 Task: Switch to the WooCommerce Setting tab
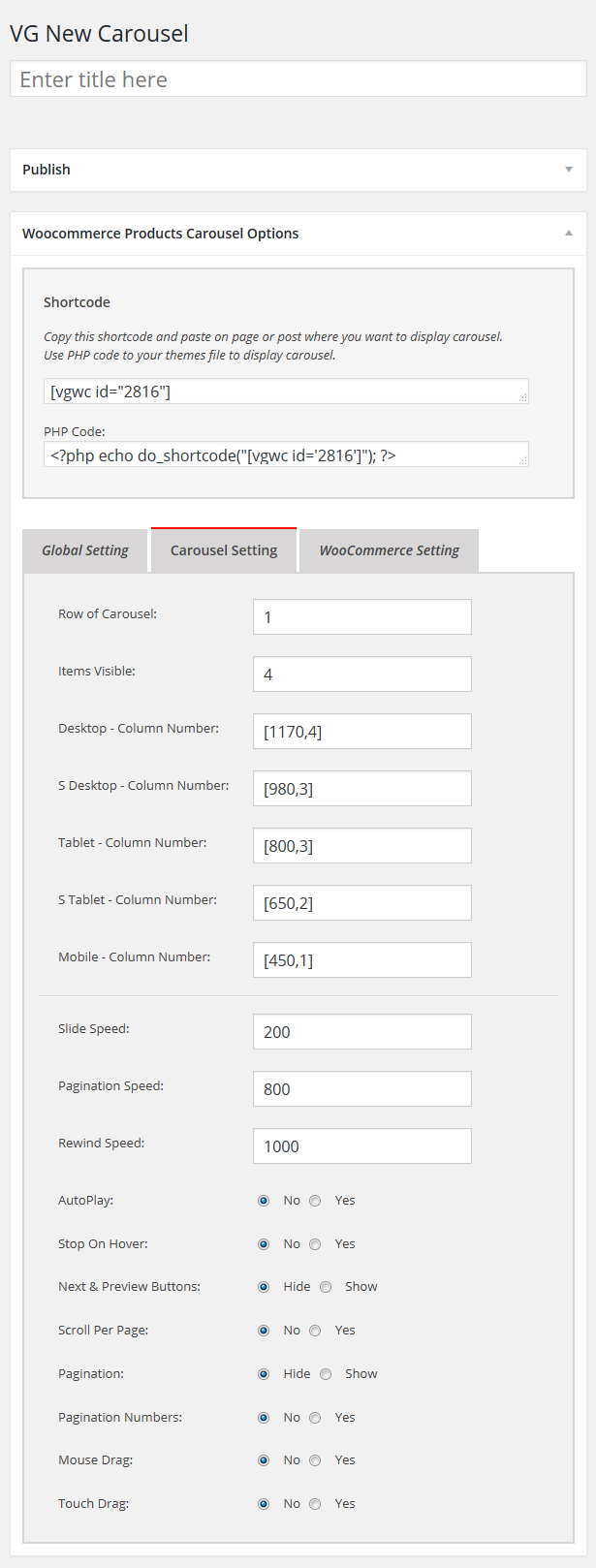click(x=390, y=550)
